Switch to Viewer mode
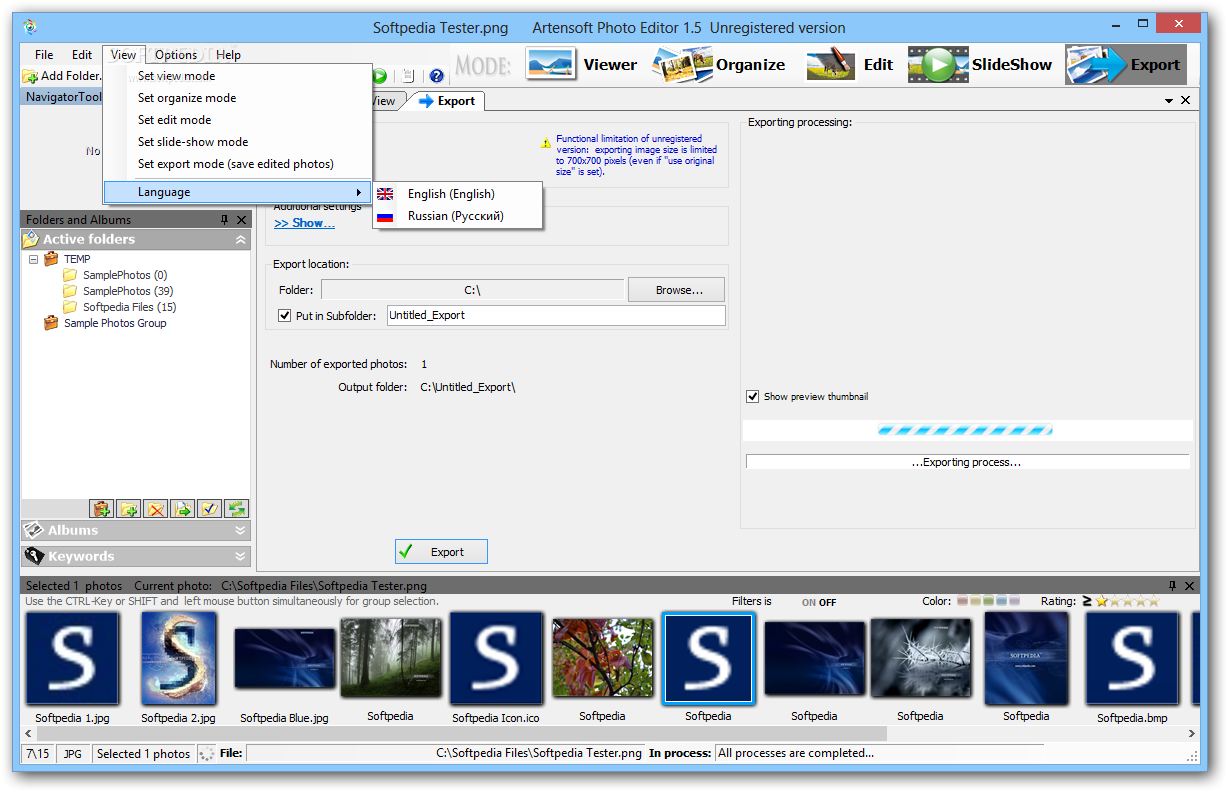 coord(581,65)
